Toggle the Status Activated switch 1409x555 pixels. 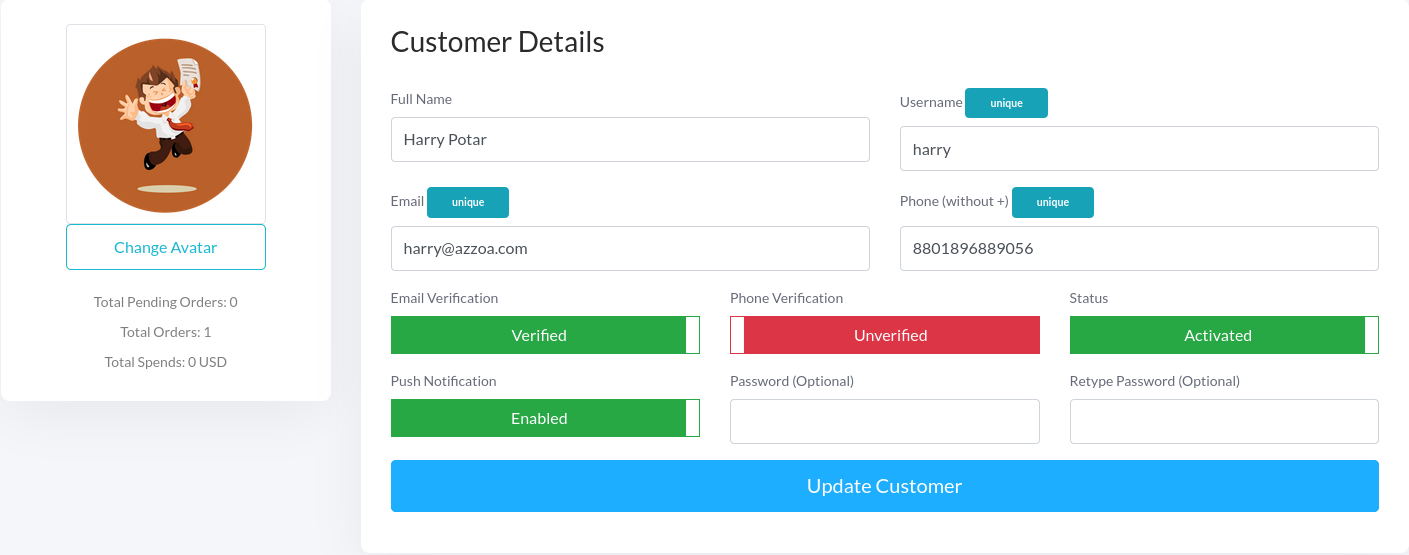click(x=1224, y=335)
